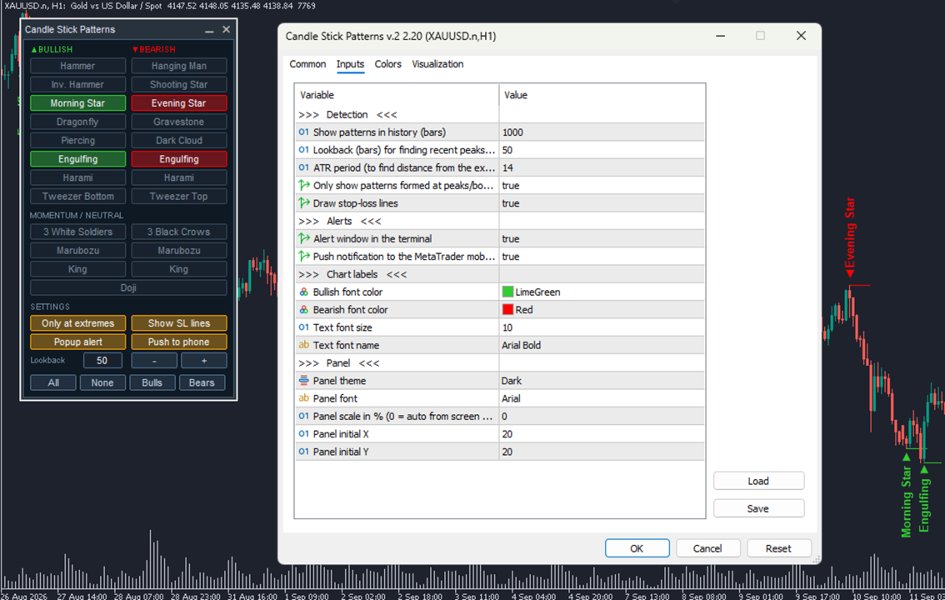Viewport: 945px width, 600px height.
Task: Close the Candle Stick Patterns panel
Action: click(226, 30)
